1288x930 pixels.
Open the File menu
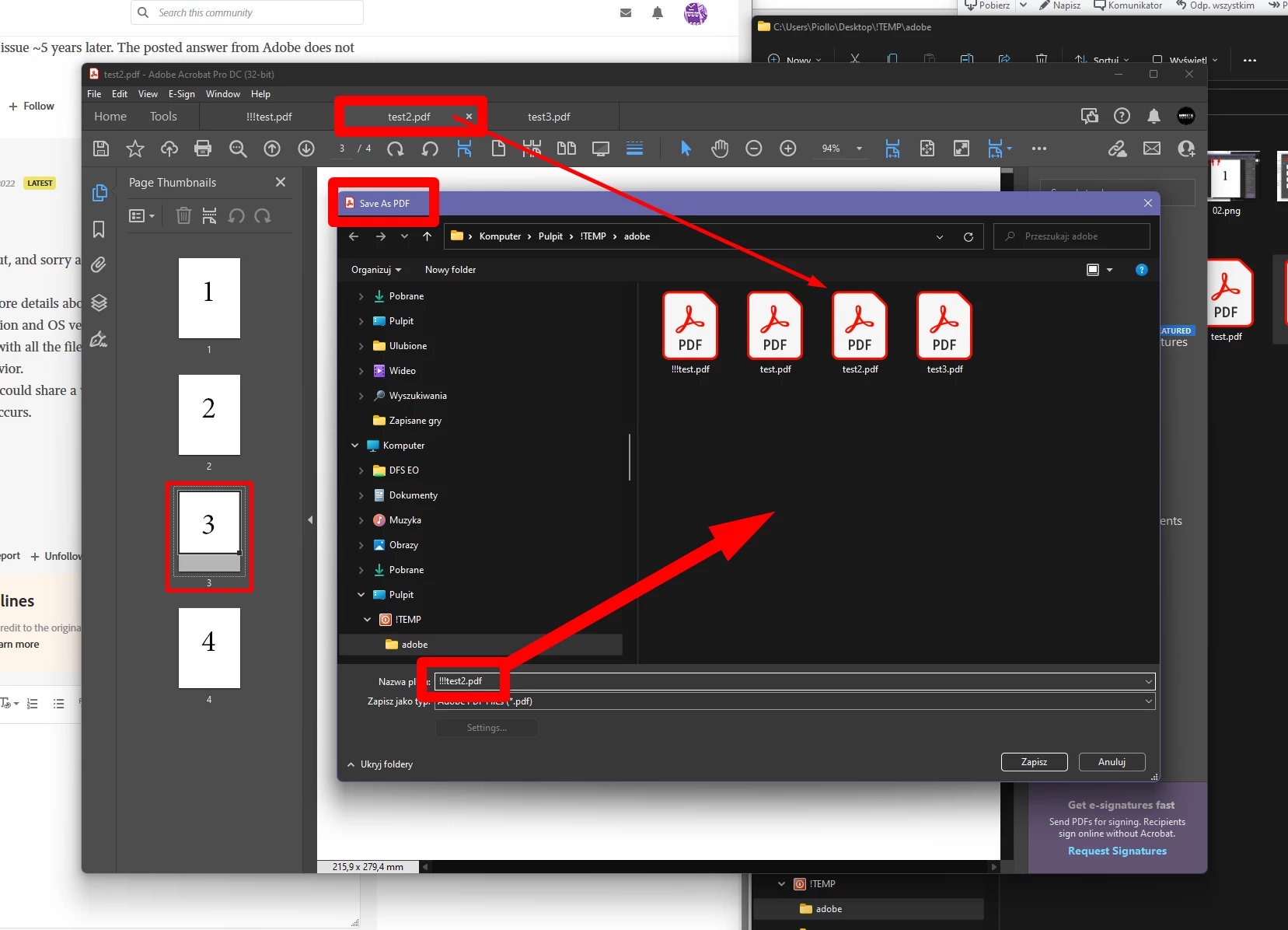tap(94, 94)
